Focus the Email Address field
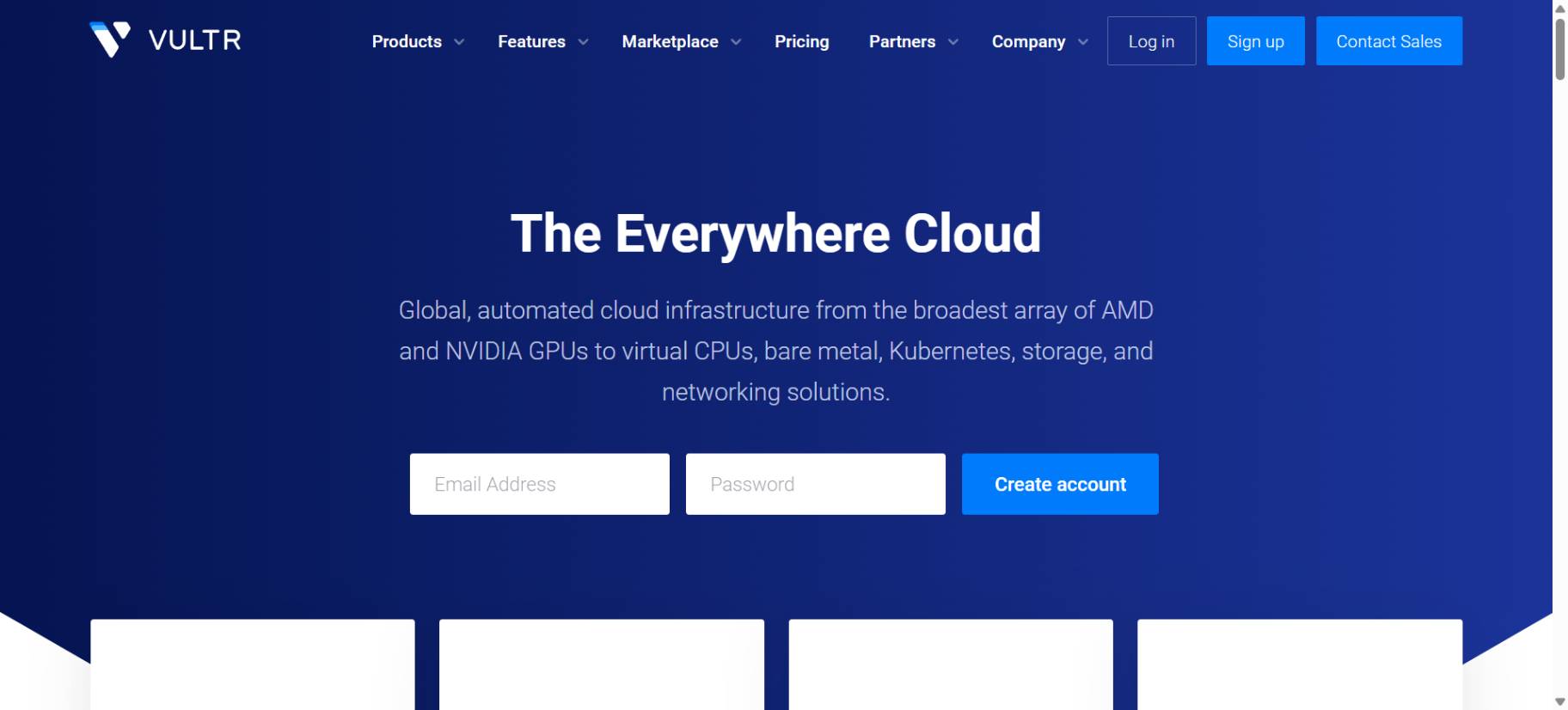Image resolution: width=1568 pixels, height=710 pixels. pos(539,484)
